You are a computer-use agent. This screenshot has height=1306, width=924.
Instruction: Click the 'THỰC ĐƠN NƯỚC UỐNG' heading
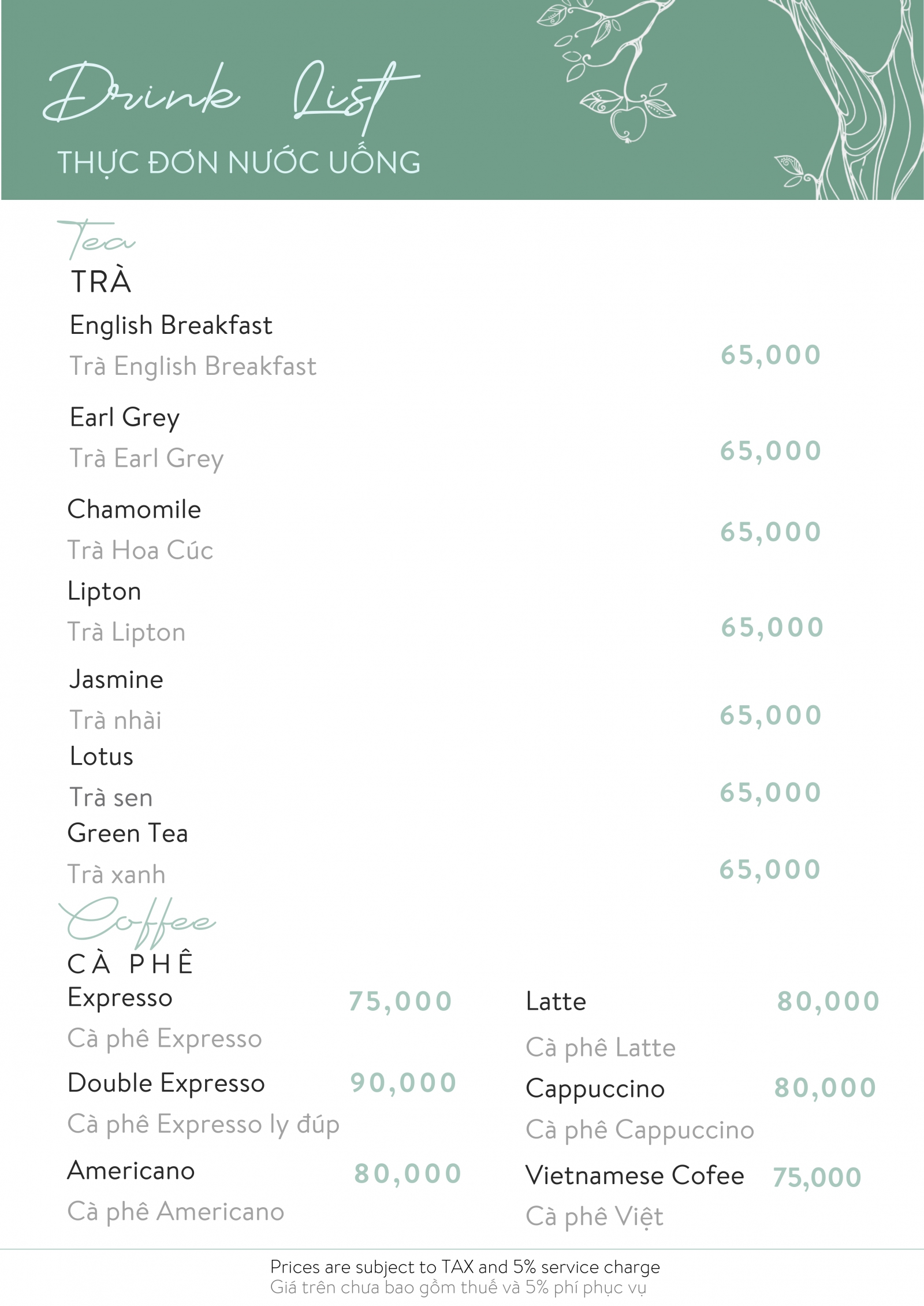(x=239, y=162)
